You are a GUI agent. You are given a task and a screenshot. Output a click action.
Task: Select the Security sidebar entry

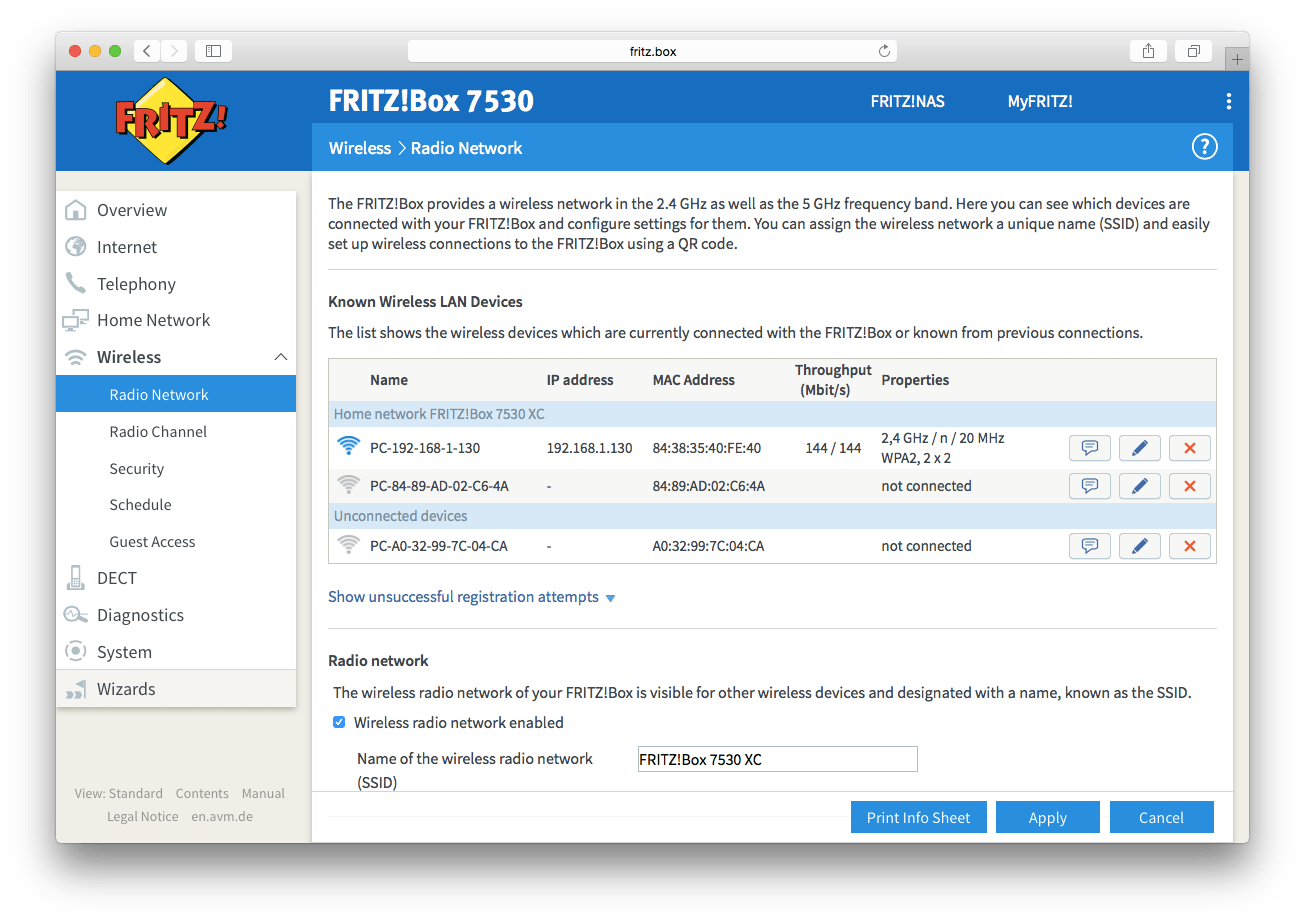[136, 468]
